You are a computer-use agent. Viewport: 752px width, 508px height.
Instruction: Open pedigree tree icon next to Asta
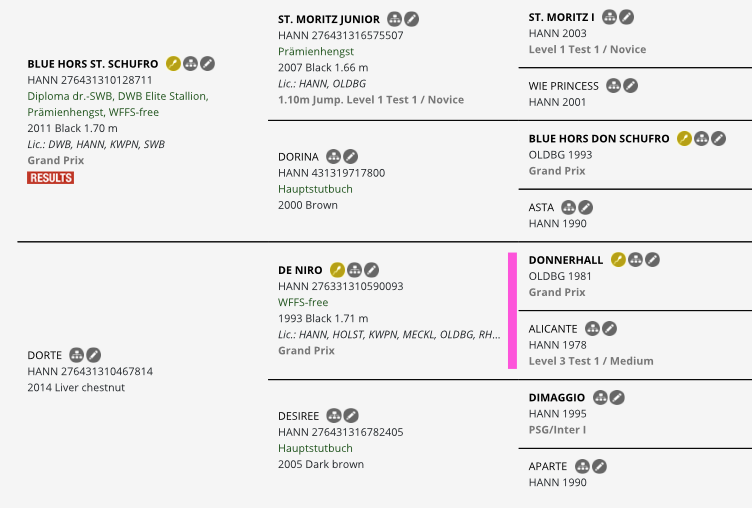point(568,207)
